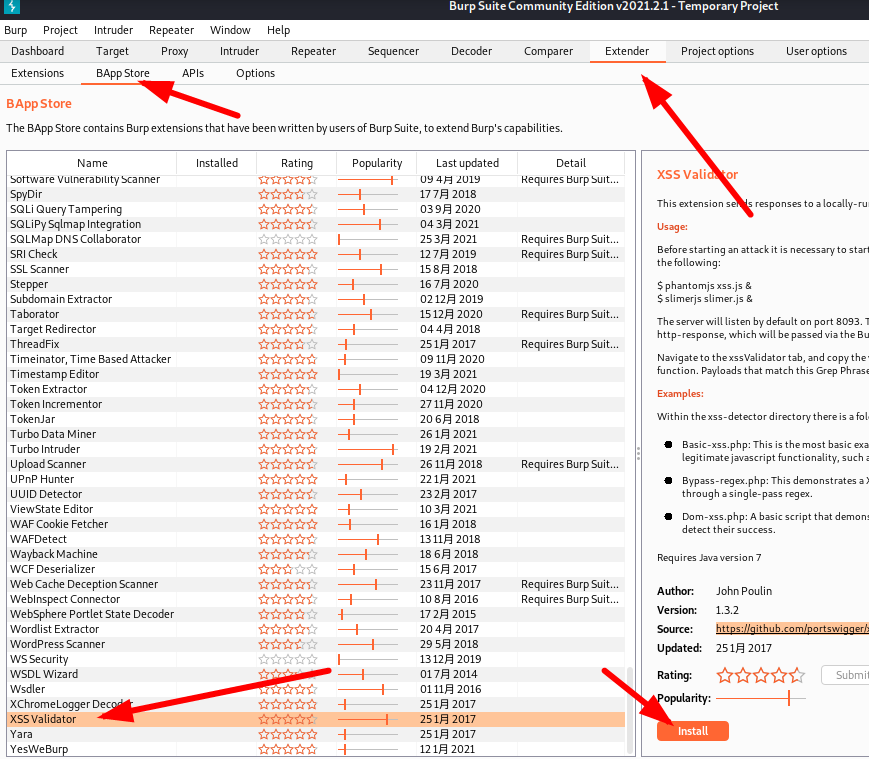Image resolution: width=869 pixels, height=759 pixels.
Task: Submit the rating for XSS Validator
Action: tap(846, 675)
